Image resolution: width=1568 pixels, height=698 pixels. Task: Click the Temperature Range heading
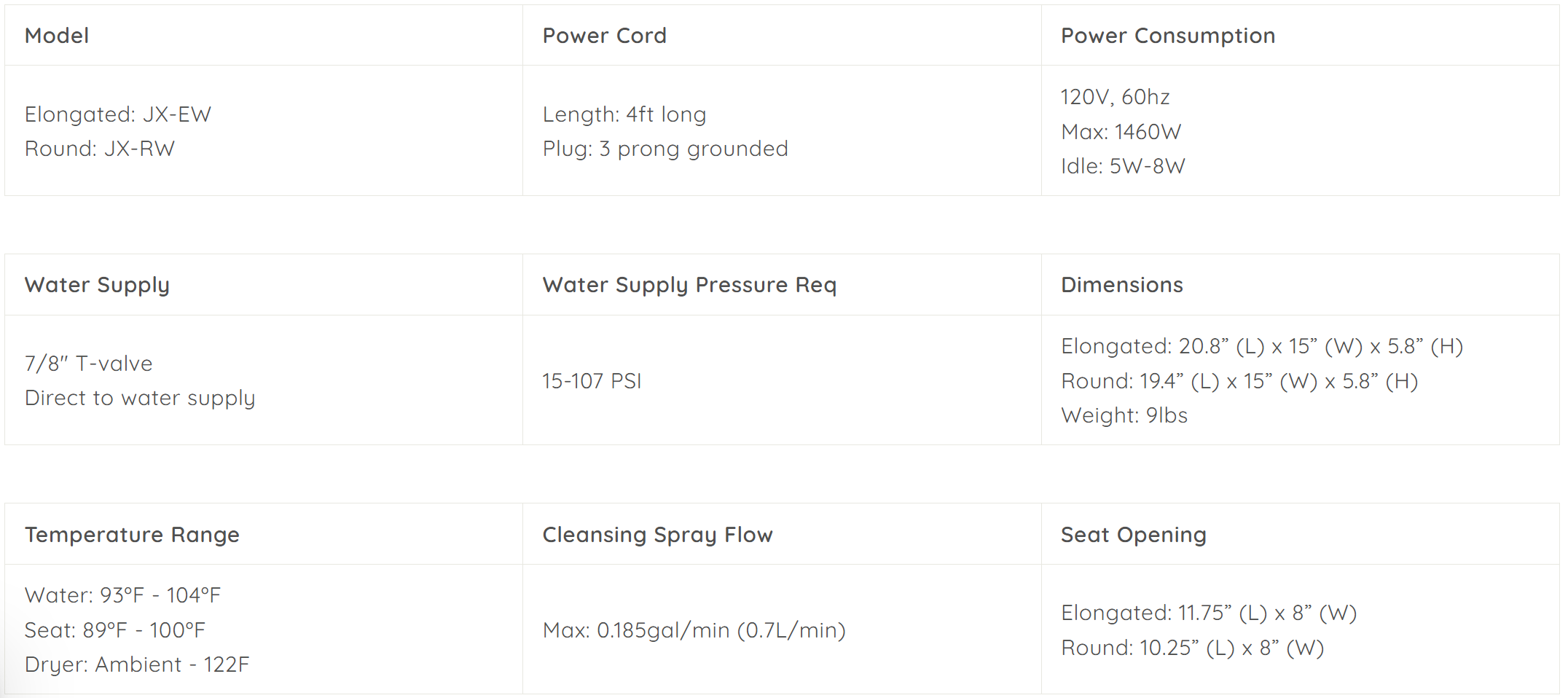pyautogui.click(x=132, y=535)
